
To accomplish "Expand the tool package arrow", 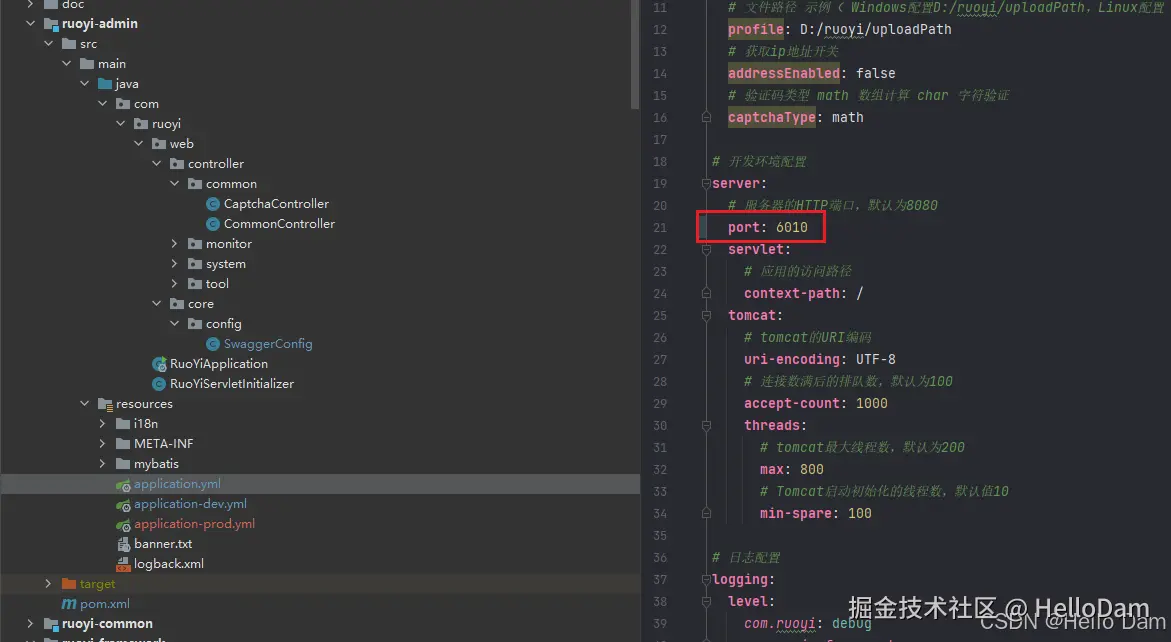I will coord(175,284).
